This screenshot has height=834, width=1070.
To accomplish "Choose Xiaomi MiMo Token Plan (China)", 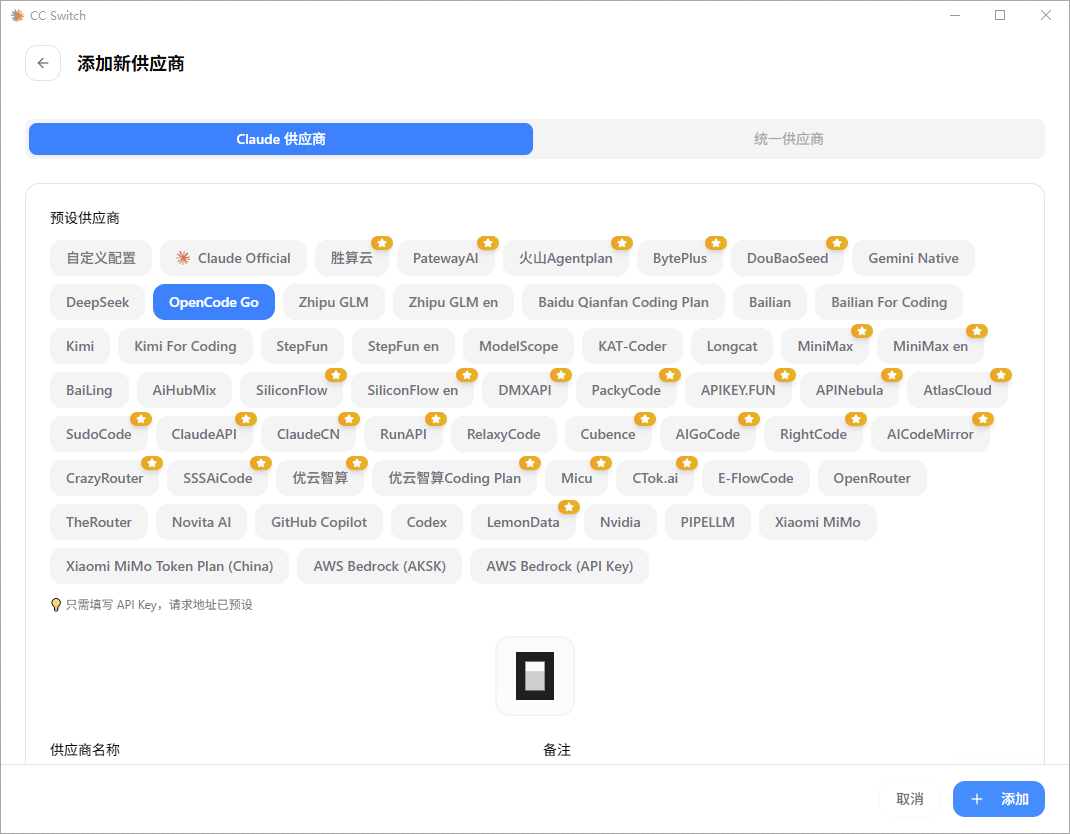I will point(169,566).
